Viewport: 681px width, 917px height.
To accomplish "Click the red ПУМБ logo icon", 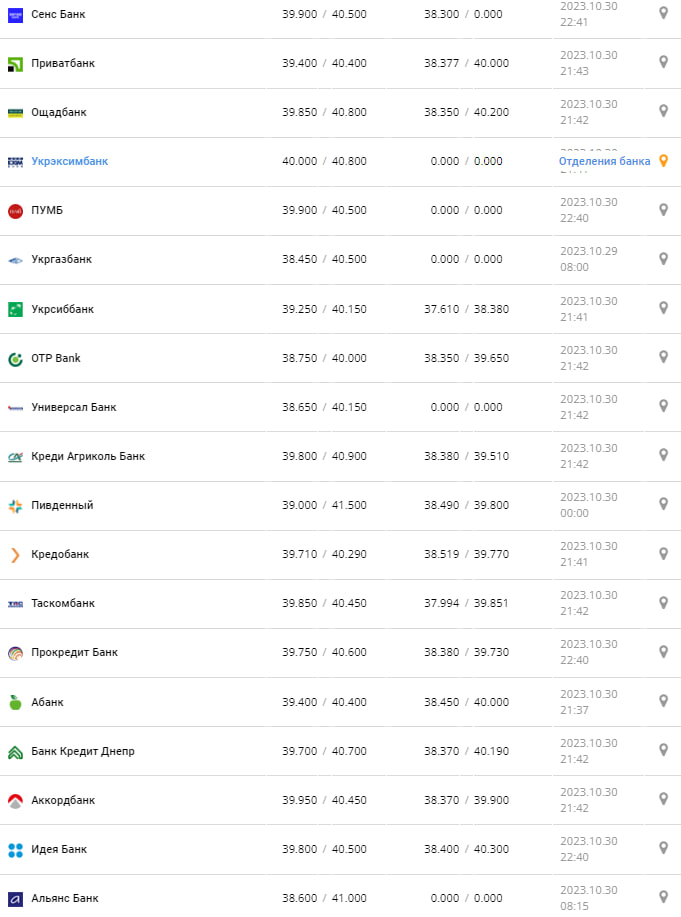I will pyautogui.click(x=15, y=210).
